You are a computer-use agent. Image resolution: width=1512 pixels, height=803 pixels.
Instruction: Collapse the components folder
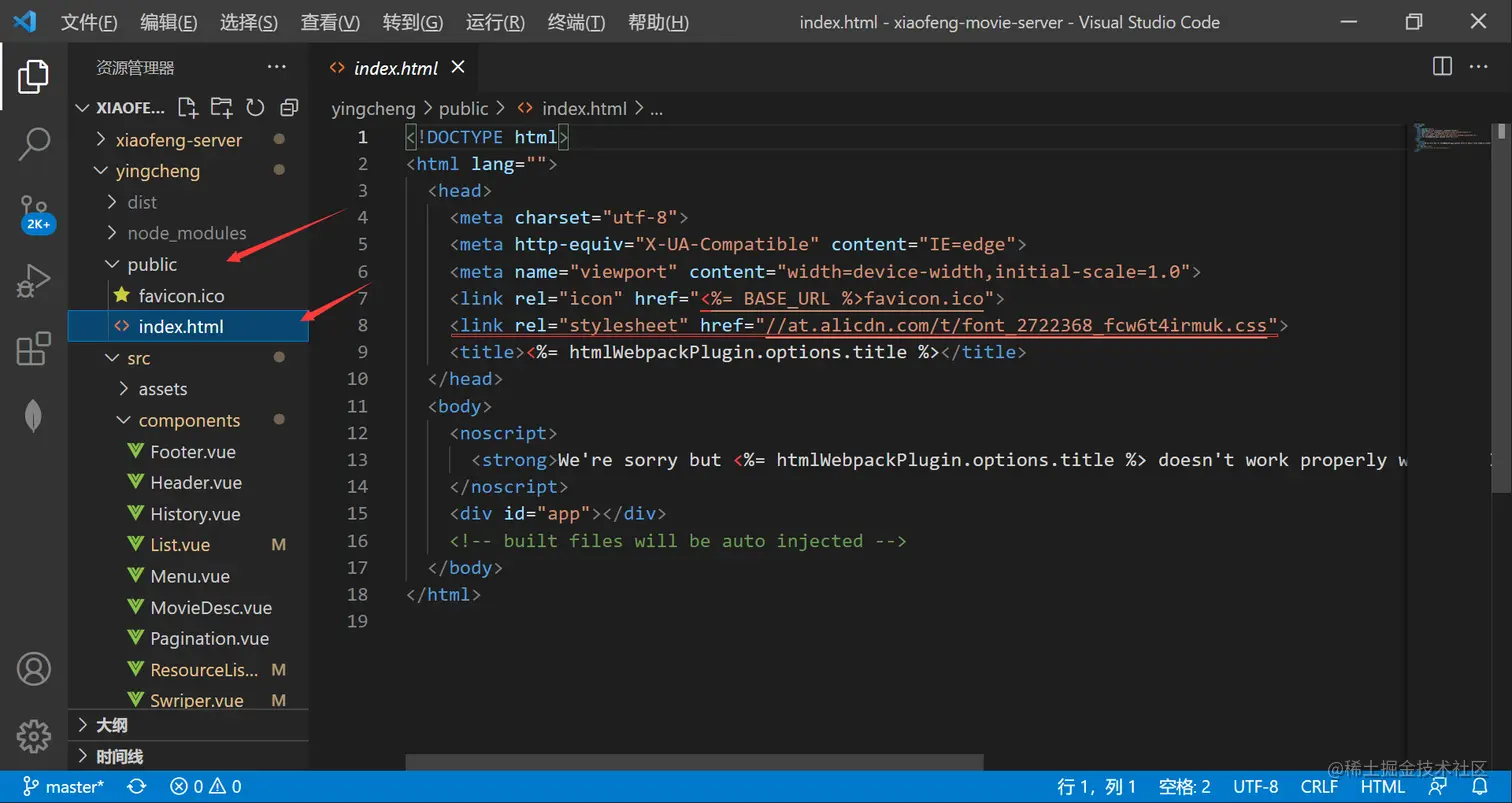[x=189, y=420]
